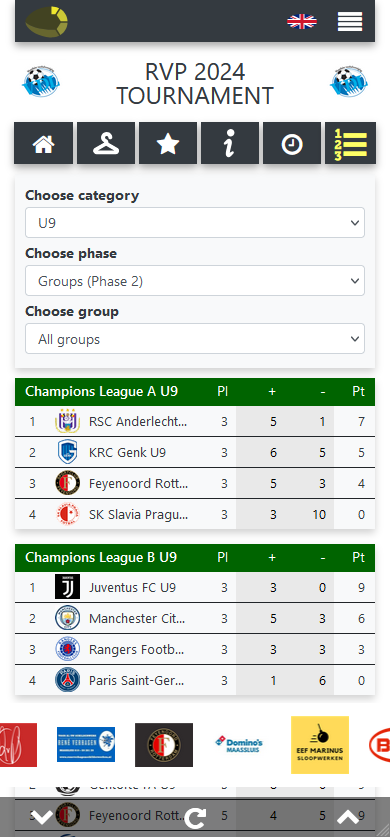The height and width of the screenshot is (837, 390).
Task: Click the up chevron in bottom bar
Action: [348, 817]
